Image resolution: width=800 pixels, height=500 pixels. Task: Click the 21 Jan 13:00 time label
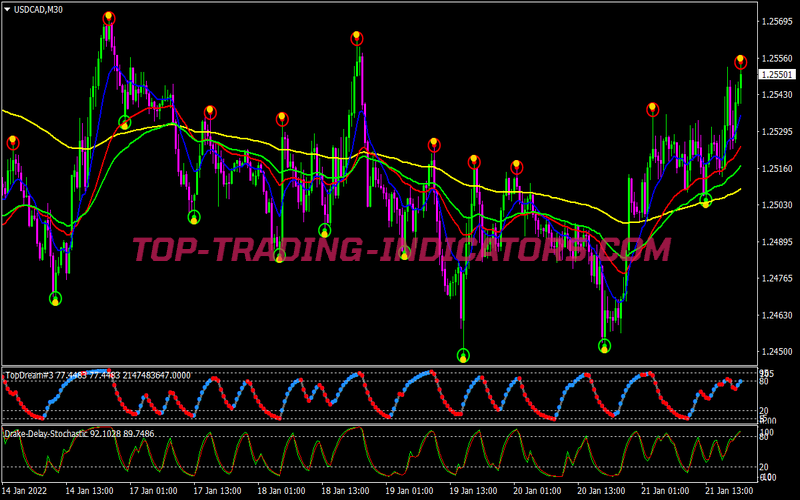[729, 491]
